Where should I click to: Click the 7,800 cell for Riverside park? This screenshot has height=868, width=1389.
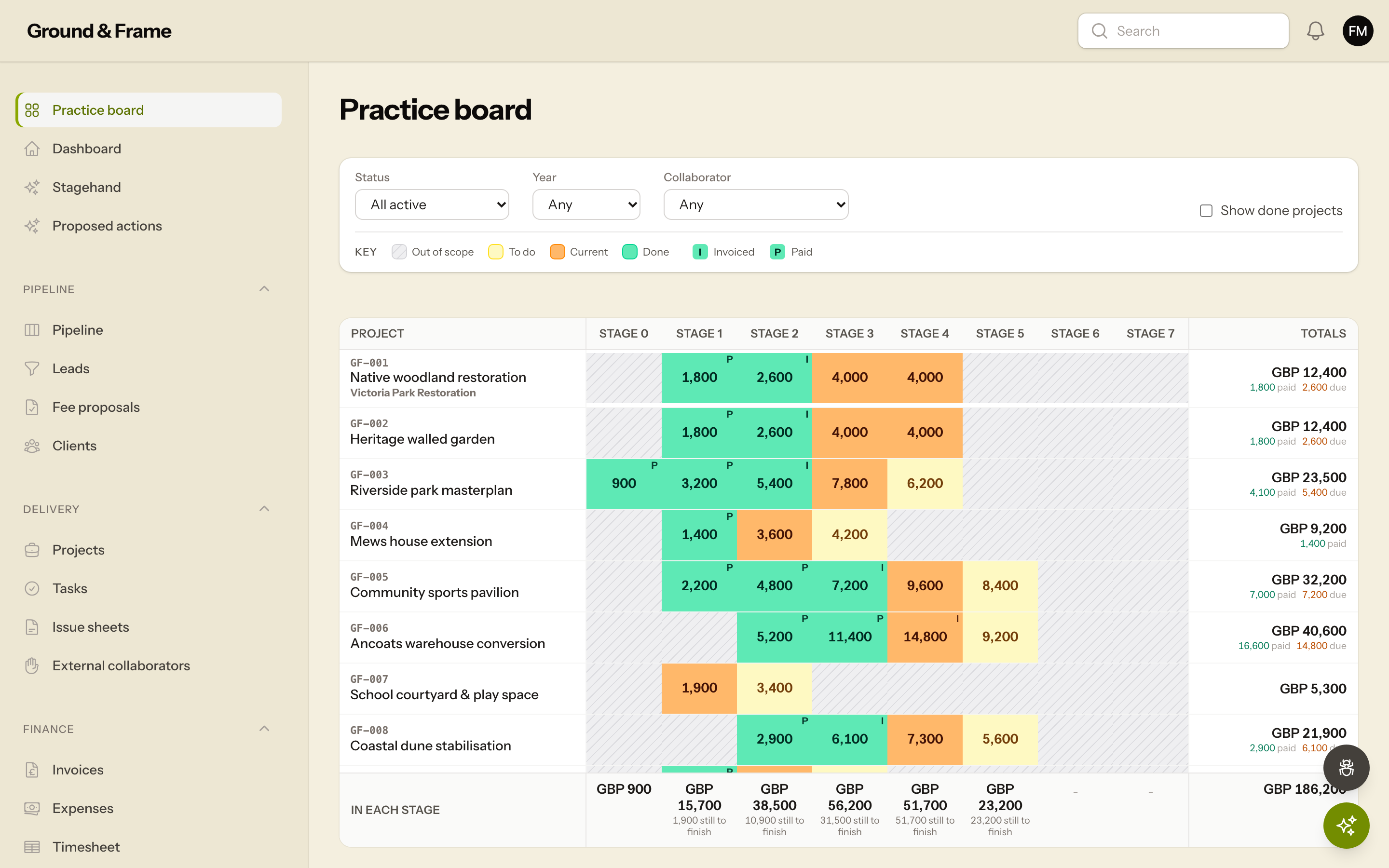point(849,484)
